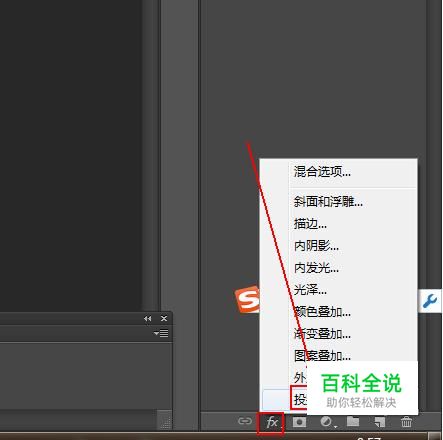
Task: Collapse the floating panel with double arrows
Action: [x=147, y=319]
